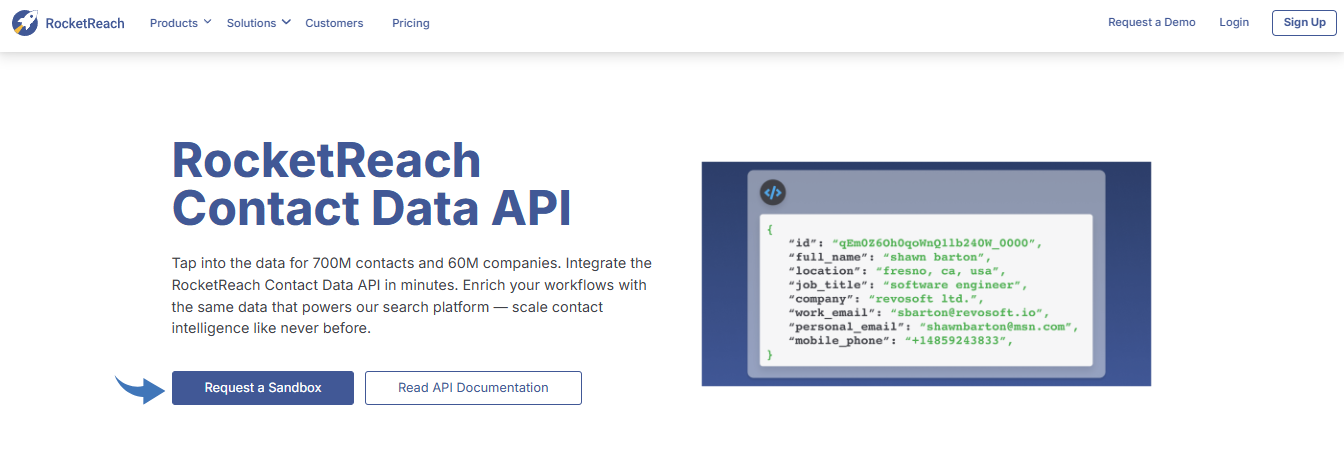The width and height of the screenshot is (1344, 450).
Task: Click the Request a Sandbox button
Action: [263, 388]
